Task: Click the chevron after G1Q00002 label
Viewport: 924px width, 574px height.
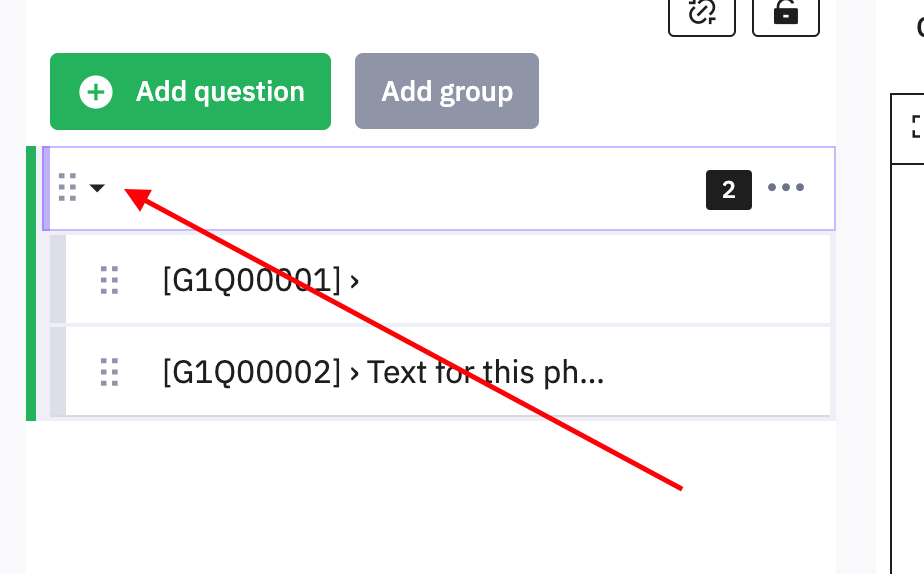Action: pos(355,373)
